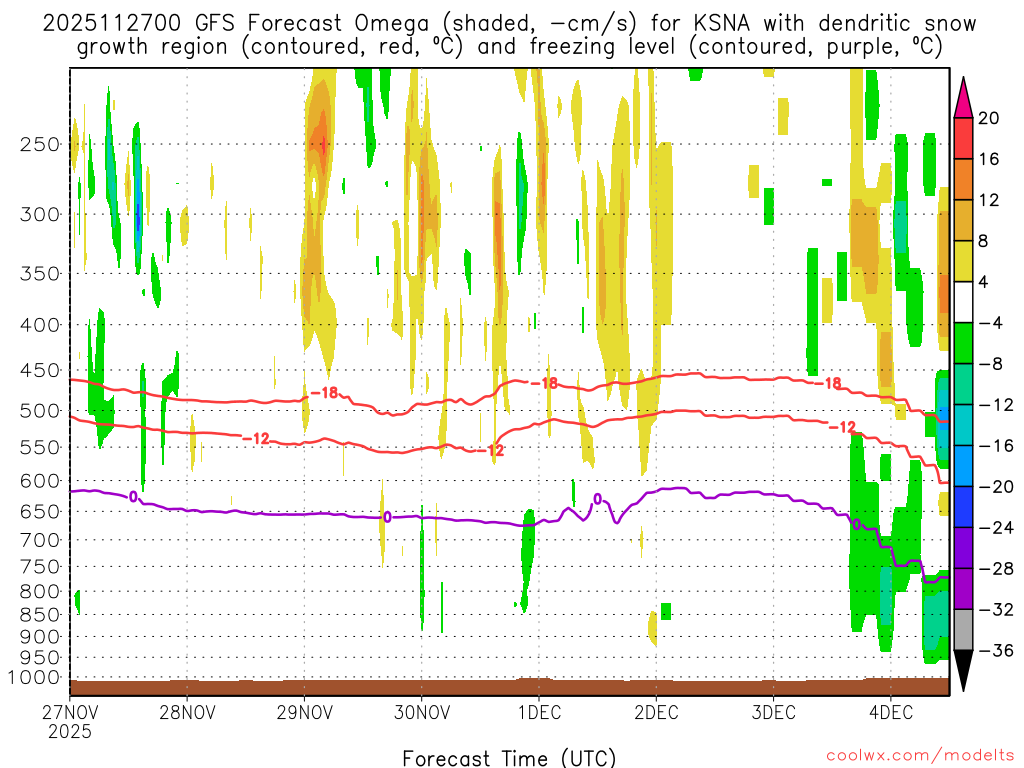Click the dark blue -20 to -24 swatch
Image resolution: width=1024 pixels, height=768 pixels.
(x=963, y=507)
